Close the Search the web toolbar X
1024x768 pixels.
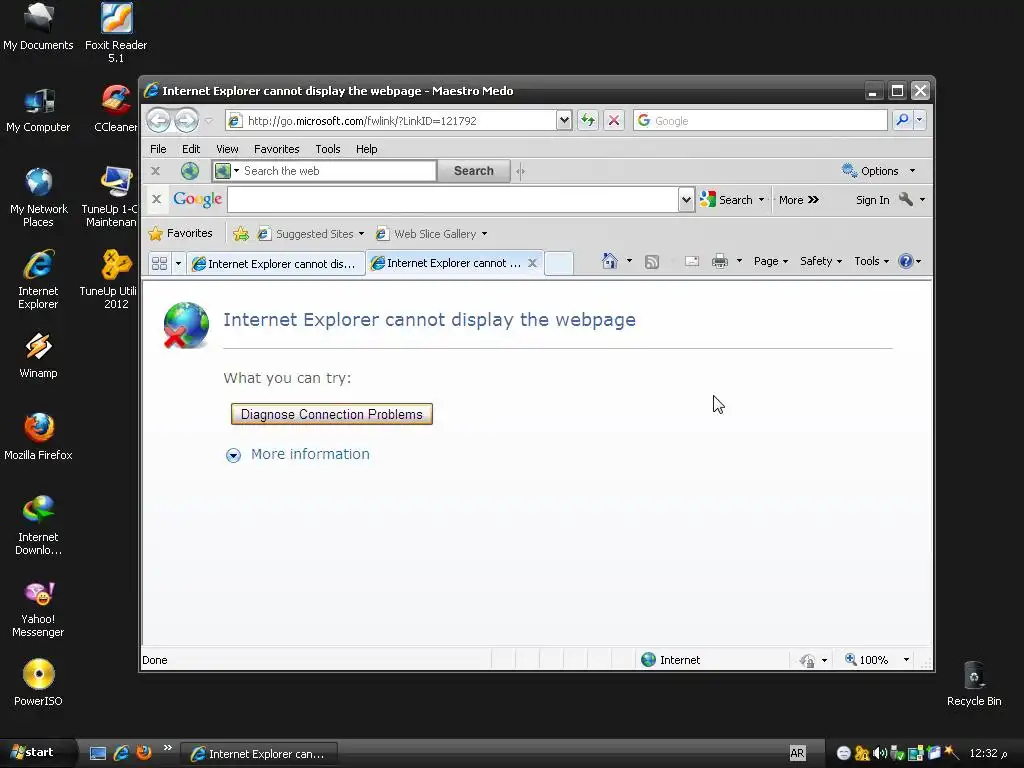pos(155,170)
